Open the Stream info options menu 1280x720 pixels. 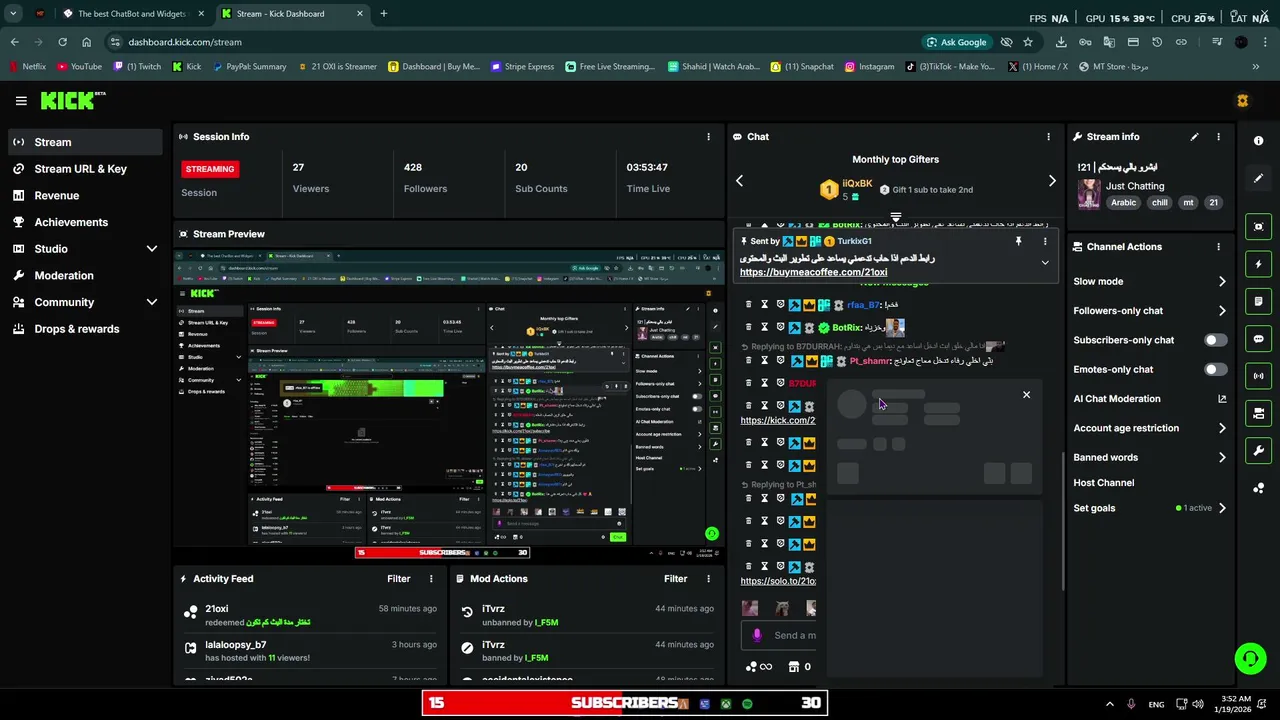(x=1218, y=137)
